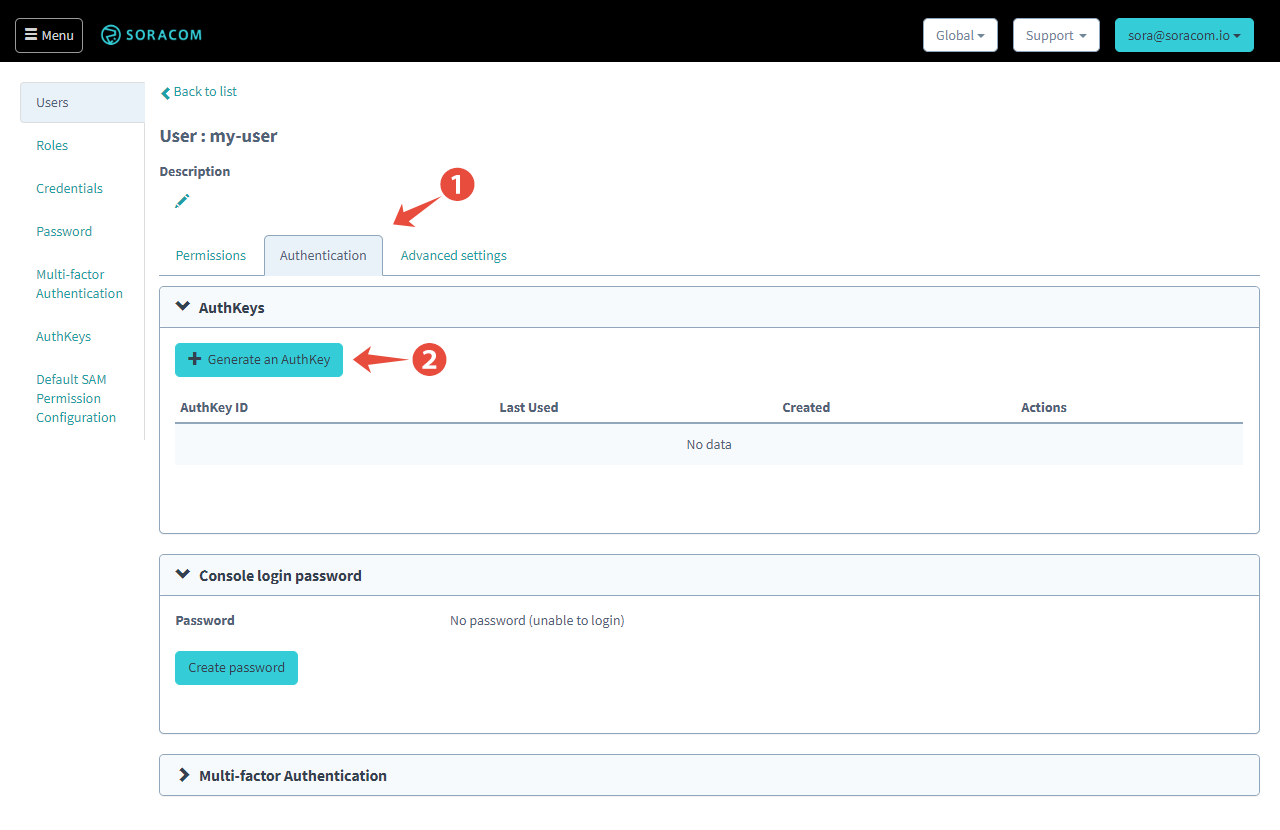This screenshot has width=1280, height=830.
Task: Open Default SAM Permission Configuration
Action: (x=76, y=398)
